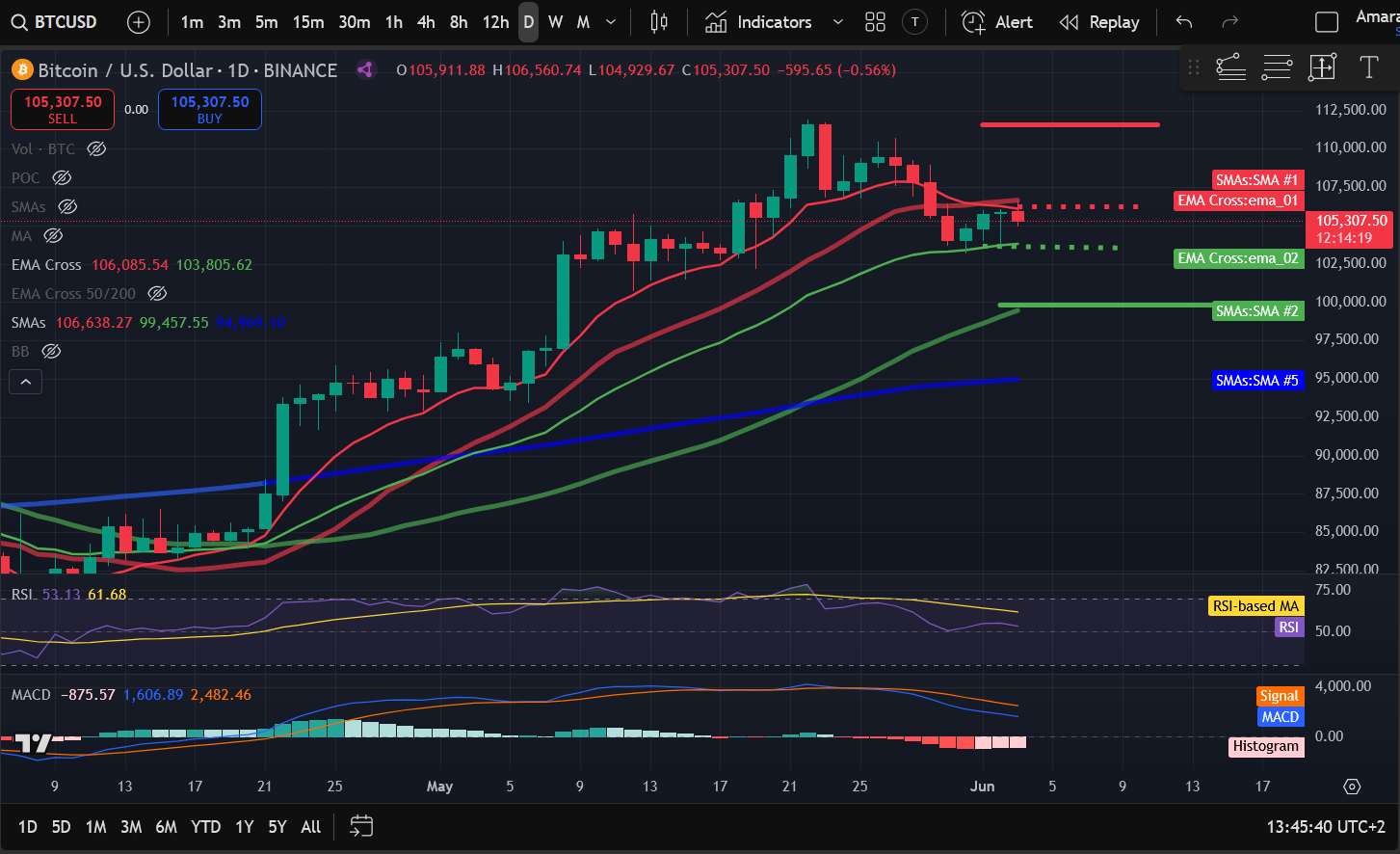Open indicator templates grid icon
This screenshot has height=854, width=1400.
click(875, 22)
